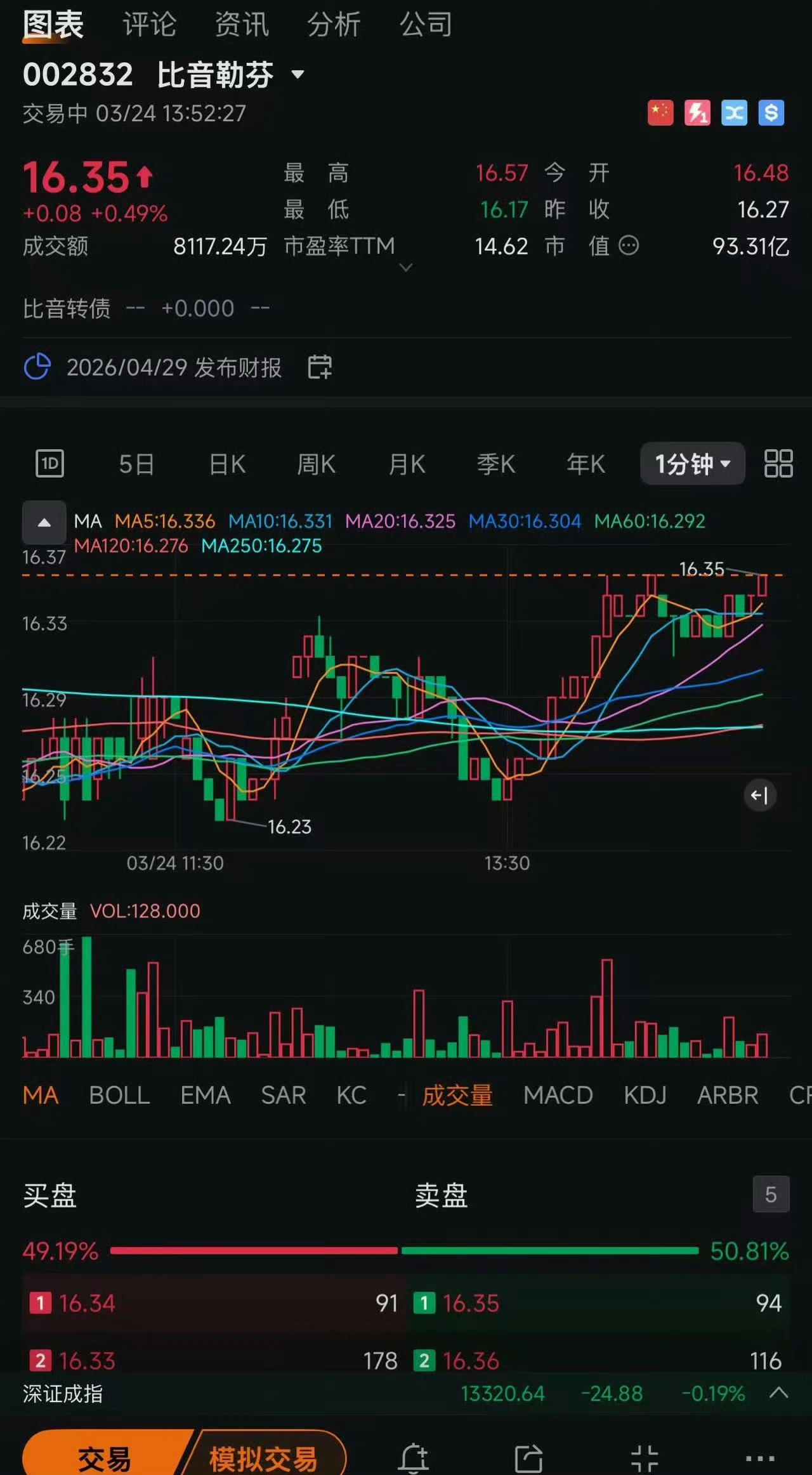Switch to the 分析 tab
The height and width of the screenshot is (1475, 812).
coord(334,25)
